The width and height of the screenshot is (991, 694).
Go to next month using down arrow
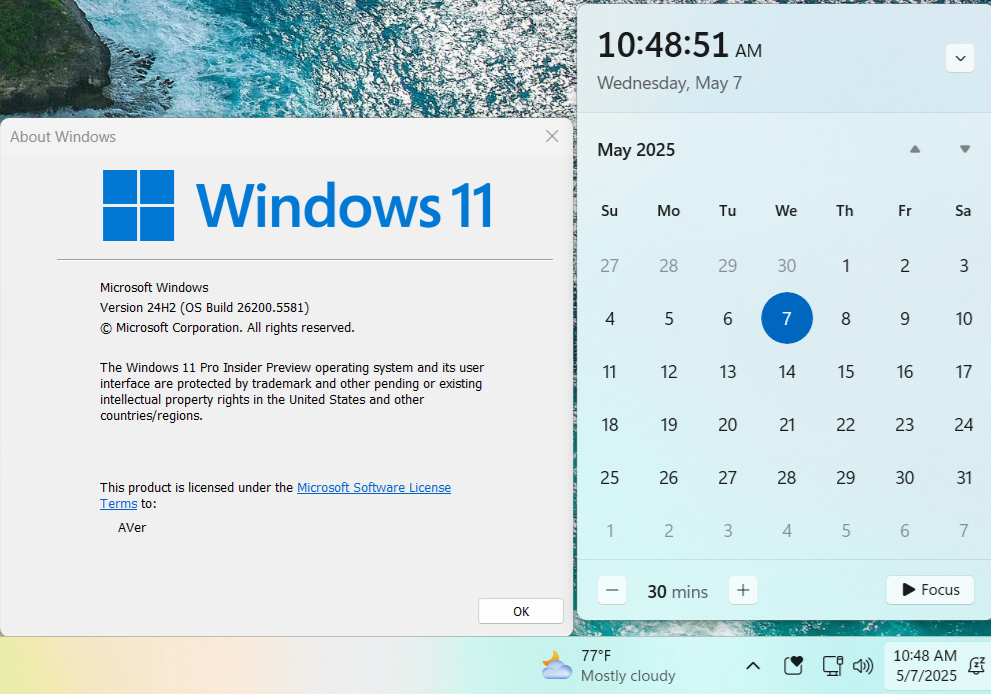tap(964, 149)
